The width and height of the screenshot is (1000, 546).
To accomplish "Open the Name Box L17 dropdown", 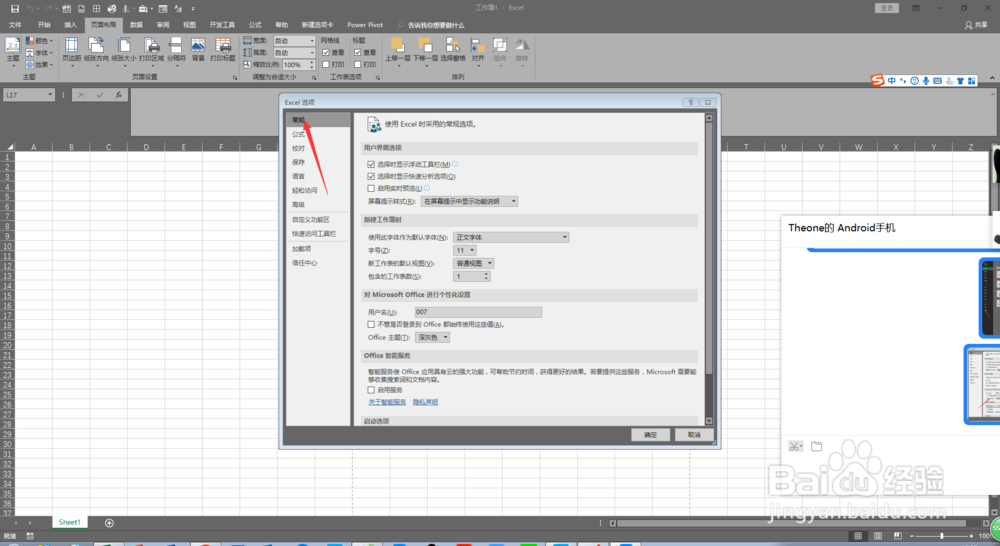I will (50, 94).
